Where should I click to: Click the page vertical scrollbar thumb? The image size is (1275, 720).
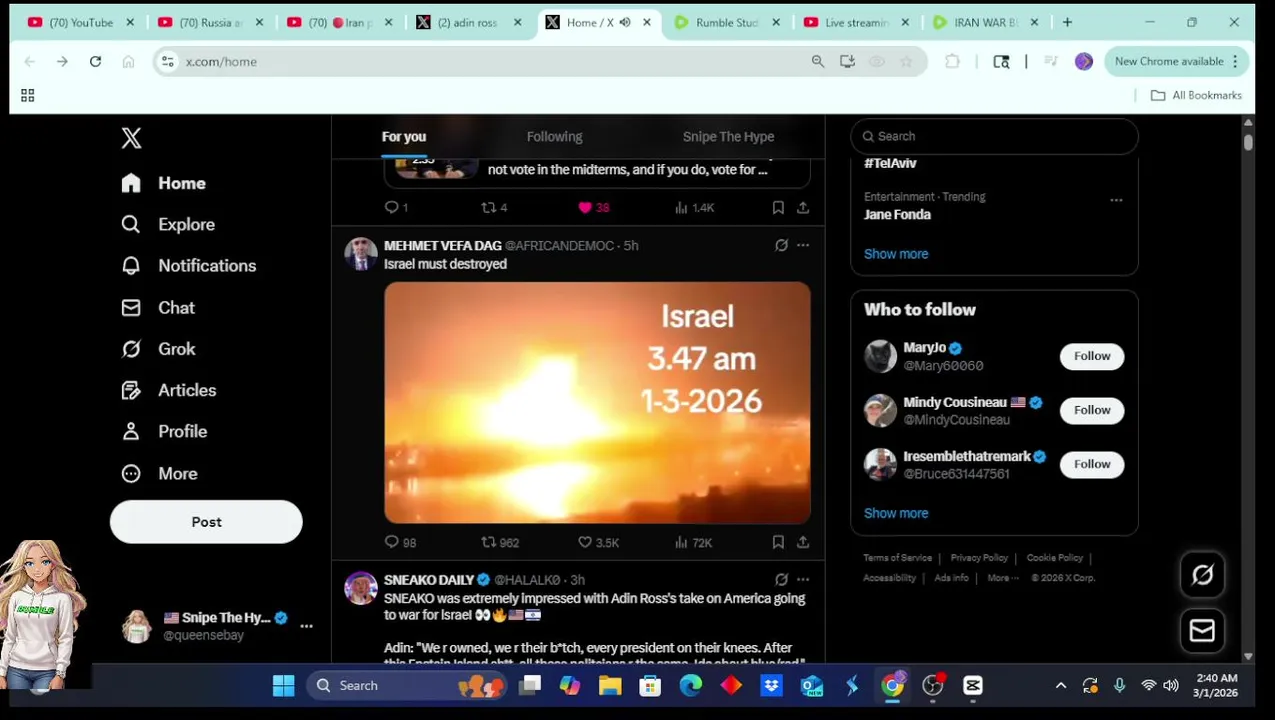(x=1248, y=141)
